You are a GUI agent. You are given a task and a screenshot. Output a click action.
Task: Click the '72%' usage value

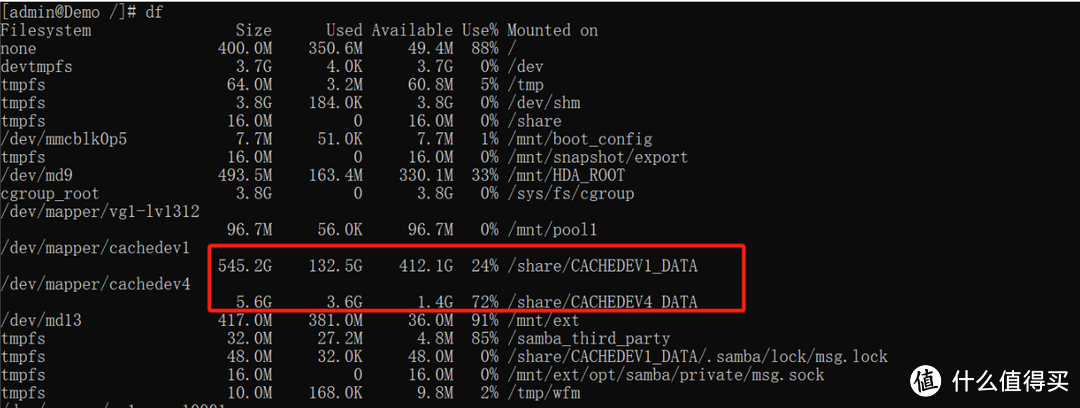(485, 302)
